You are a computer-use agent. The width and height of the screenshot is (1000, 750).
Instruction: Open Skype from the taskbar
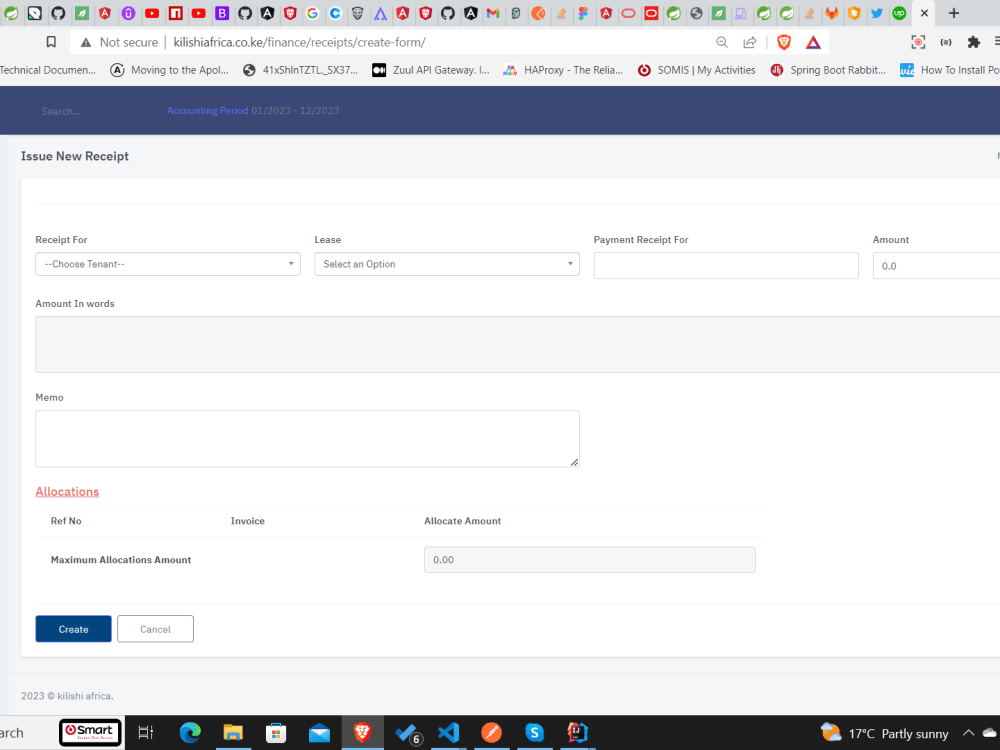pos(534,732)
